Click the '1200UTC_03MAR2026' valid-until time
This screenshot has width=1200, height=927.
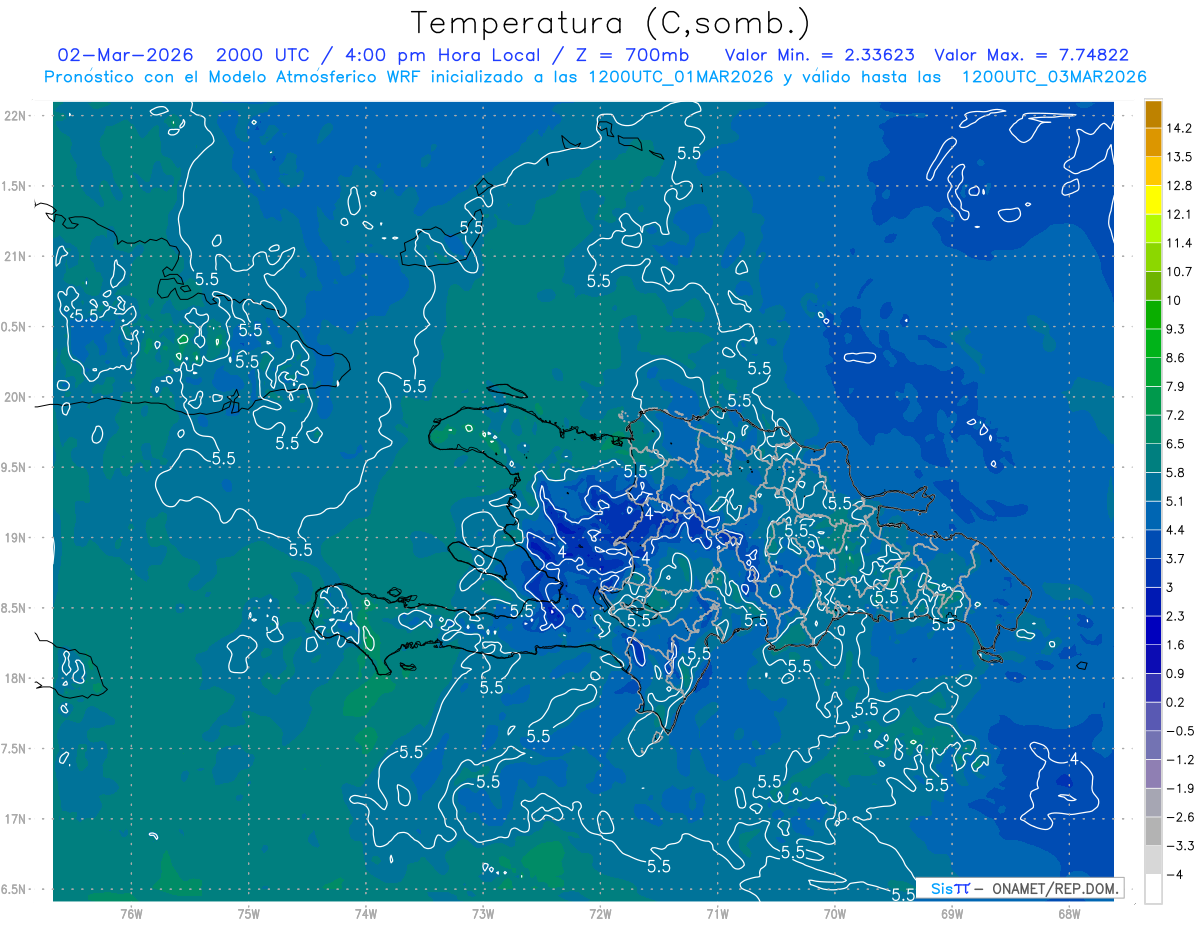(1054, 77)
